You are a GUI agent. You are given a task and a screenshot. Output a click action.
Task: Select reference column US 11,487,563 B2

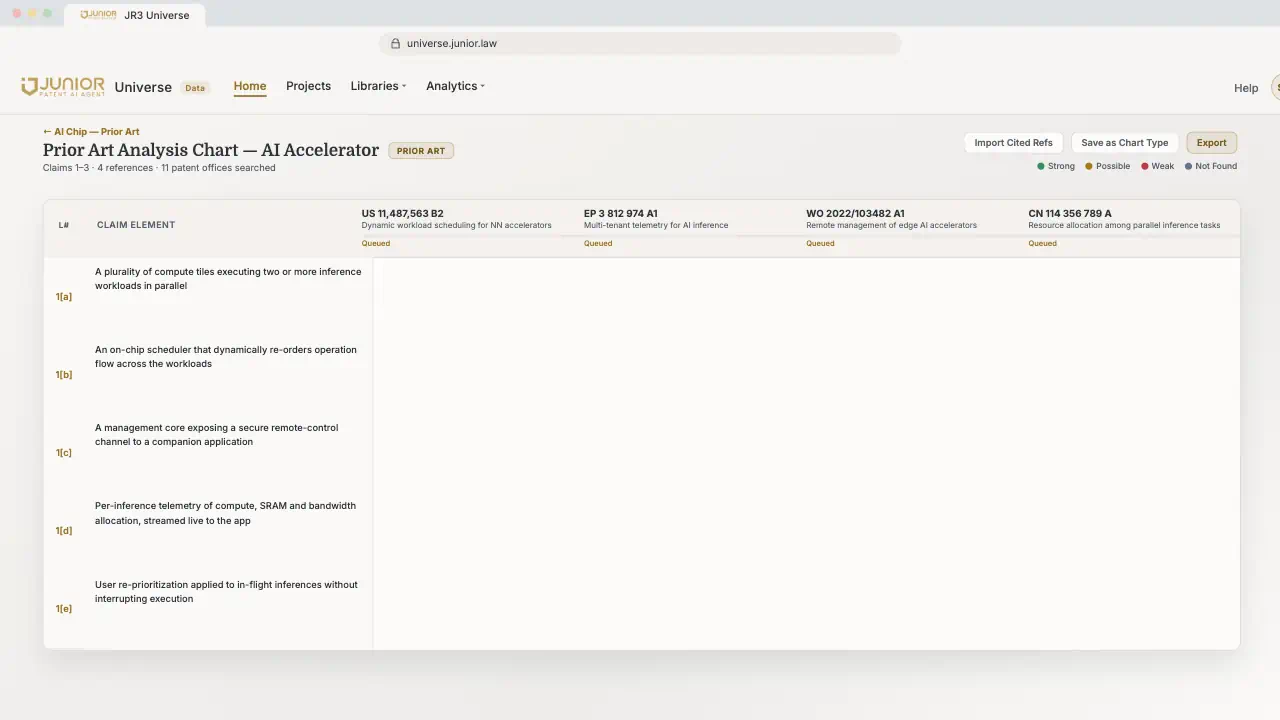pyautogui.click(x=402, y=214)
